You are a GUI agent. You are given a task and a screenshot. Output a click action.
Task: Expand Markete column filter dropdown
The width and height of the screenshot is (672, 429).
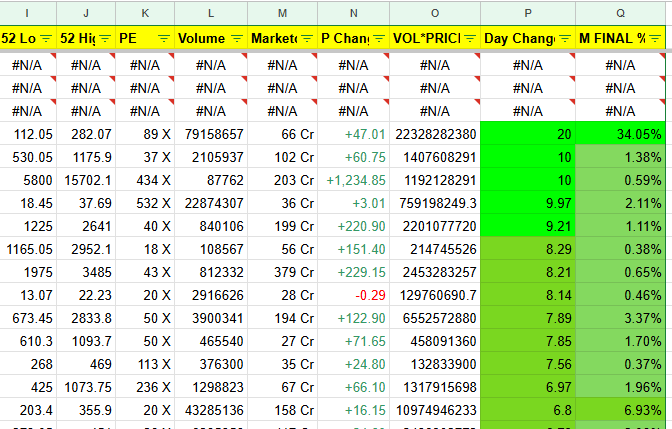(306, 38)
